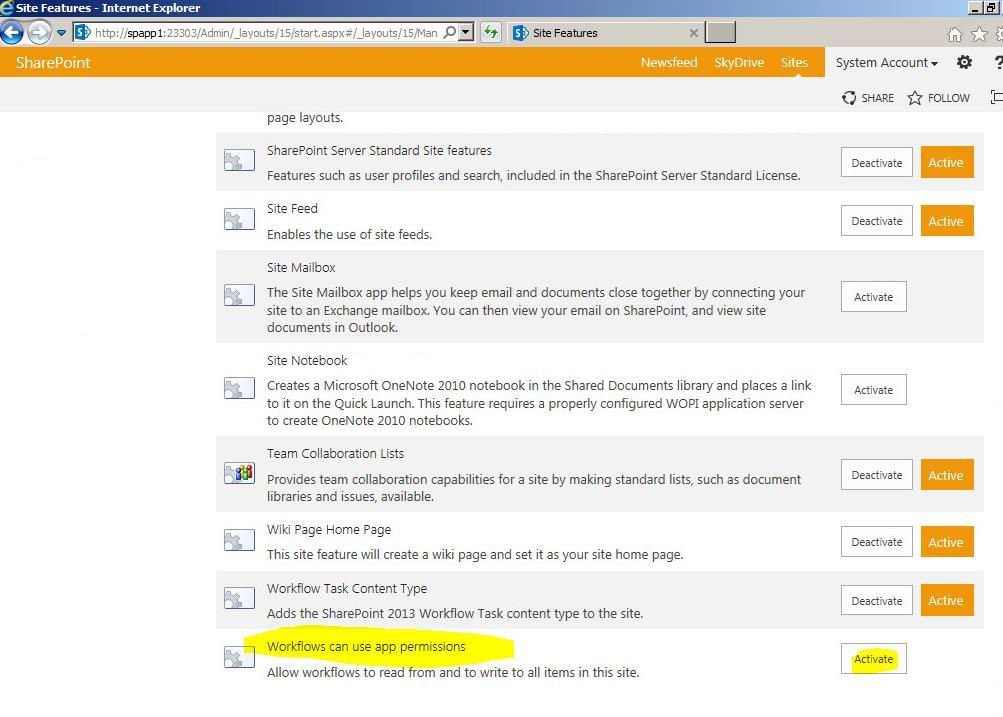Click the 'Workflow Task Content Type' title
Image resolution: width=1003 pixels, height=717 pixels.
point(347,588)
